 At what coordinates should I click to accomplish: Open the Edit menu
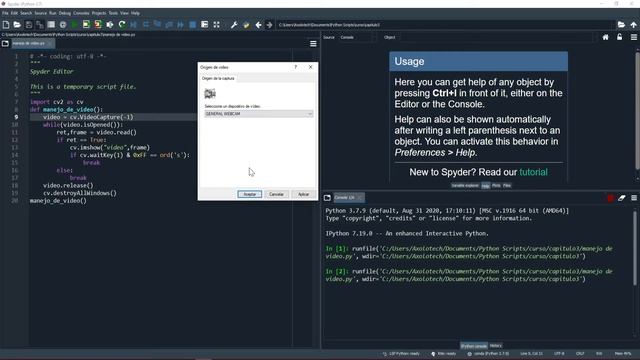14,13
